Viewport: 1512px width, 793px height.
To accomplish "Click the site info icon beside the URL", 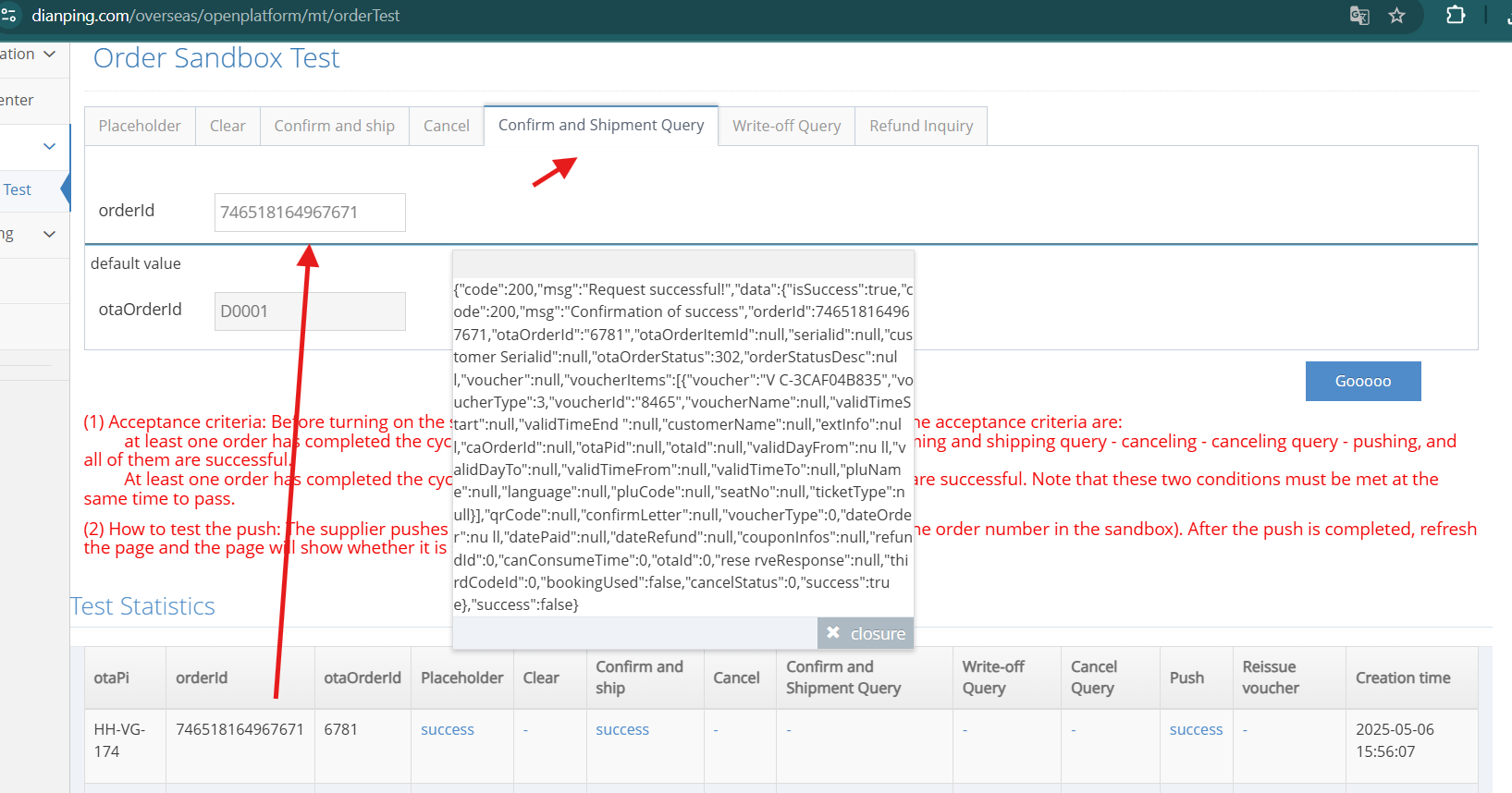I will (x=9, y=16).
